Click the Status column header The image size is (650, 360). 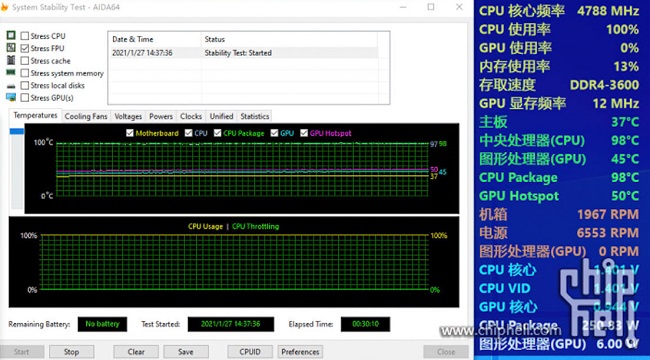pyautogui.click(x=289, y=39)
